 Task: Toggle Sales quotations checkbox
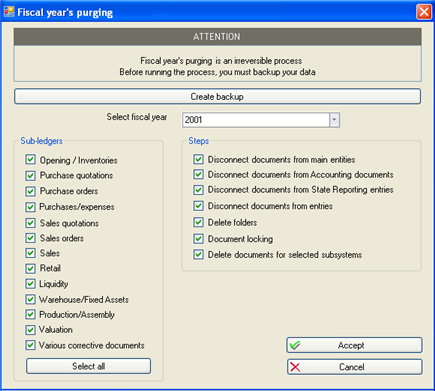(x=31, y=223)
